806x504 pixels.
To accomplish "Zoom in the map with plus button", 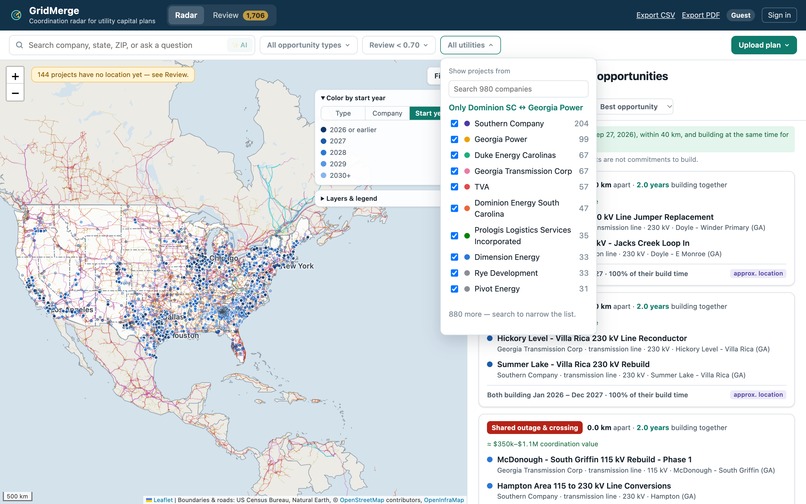I will 15,76.
